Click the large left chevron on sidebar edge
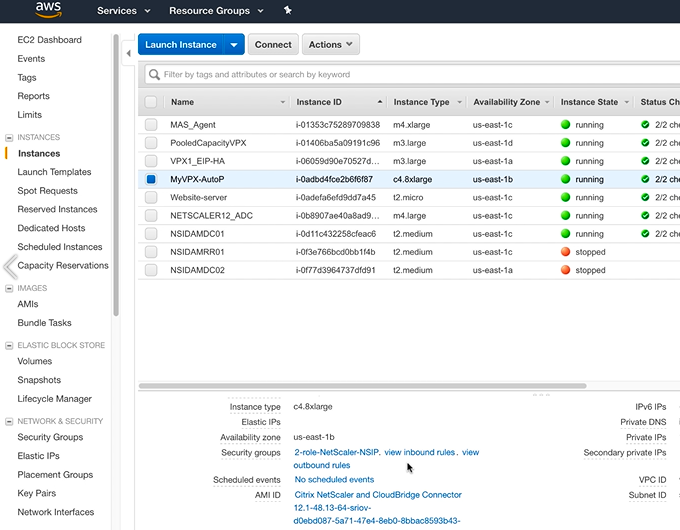This screenshot has width=680, height=530. point(10,266)
